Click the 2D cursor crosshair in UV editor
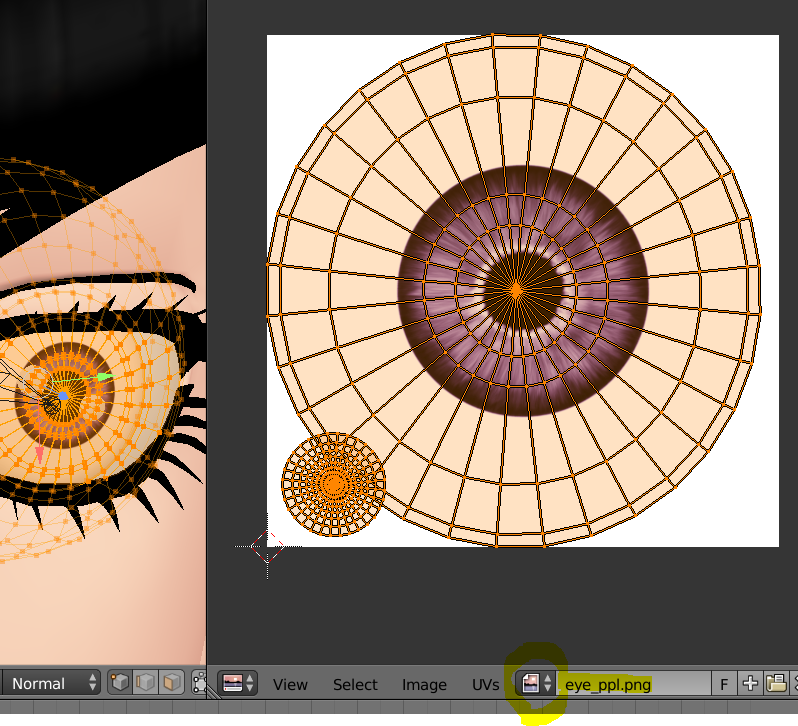Viewport: 798px width, 726px height. click(267, 546)
